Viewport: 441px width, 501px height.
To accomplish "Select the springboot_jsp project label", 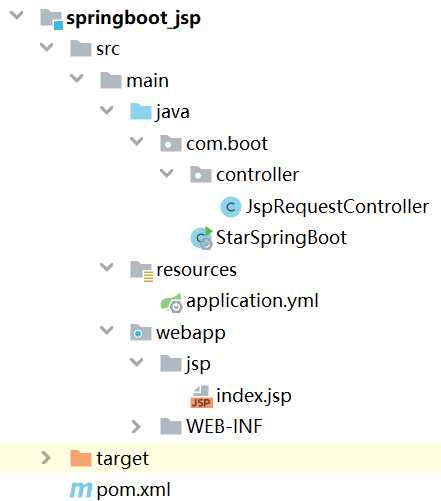I will [x=133, y=18].
